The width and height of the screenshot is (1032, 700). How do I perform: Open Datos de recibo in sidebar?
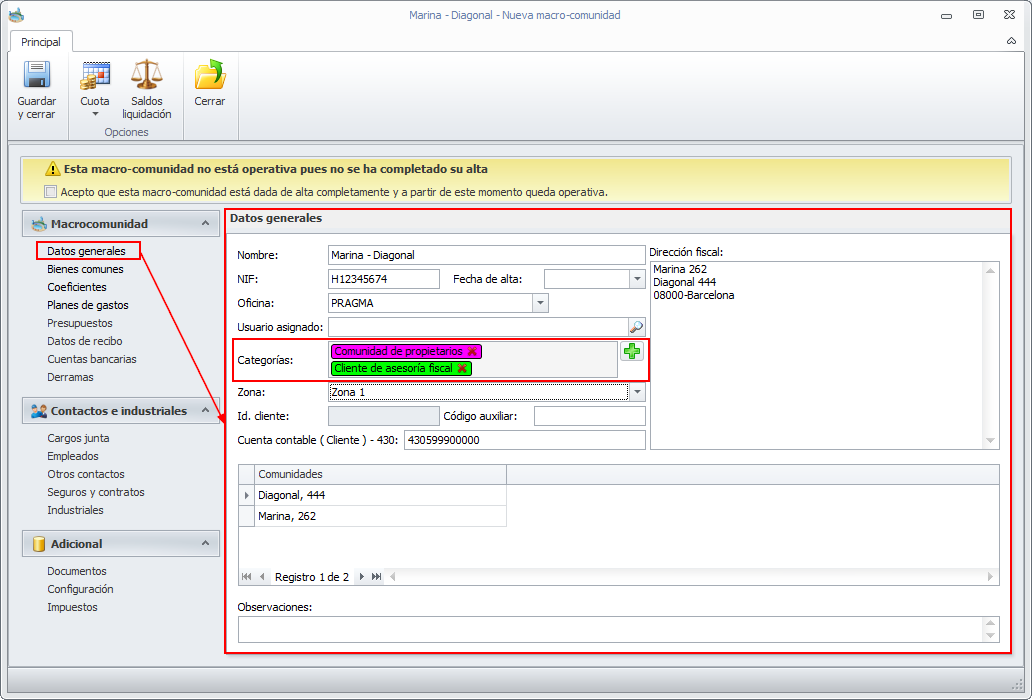(x=85, y=341)
